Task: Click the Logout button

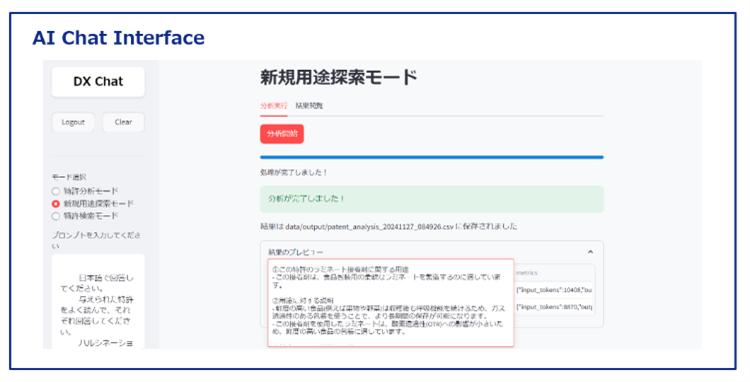Action: (73, 122)
